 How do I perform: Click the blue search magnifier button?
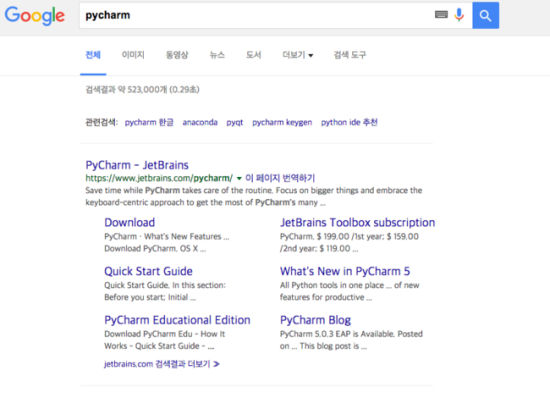point(485,15)
